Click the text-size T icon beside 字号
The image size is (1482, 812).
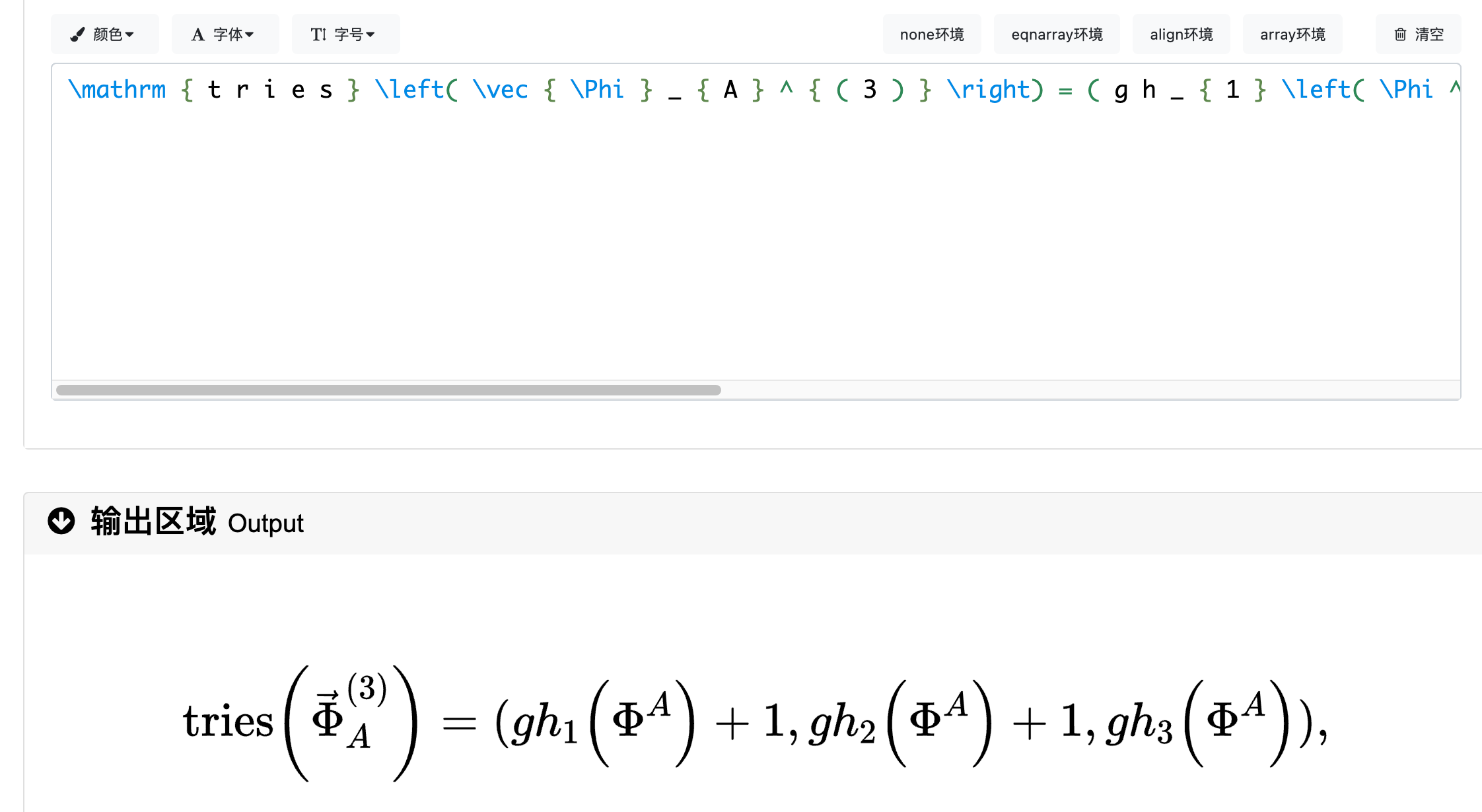318,34
